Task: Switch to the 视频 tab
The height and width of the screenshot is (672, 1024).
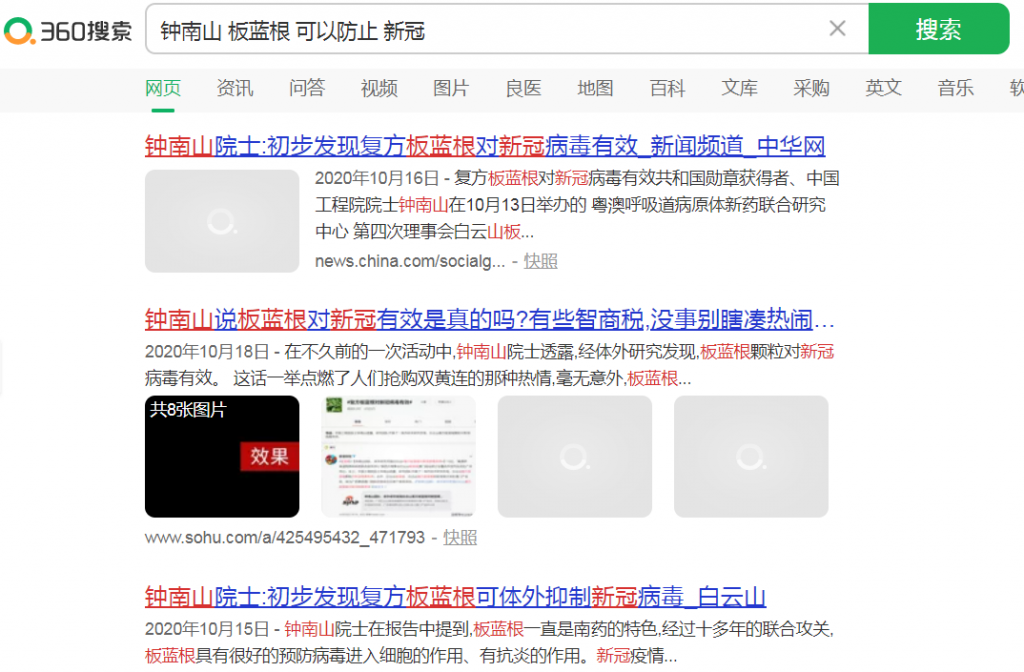Action: (379, 88)
